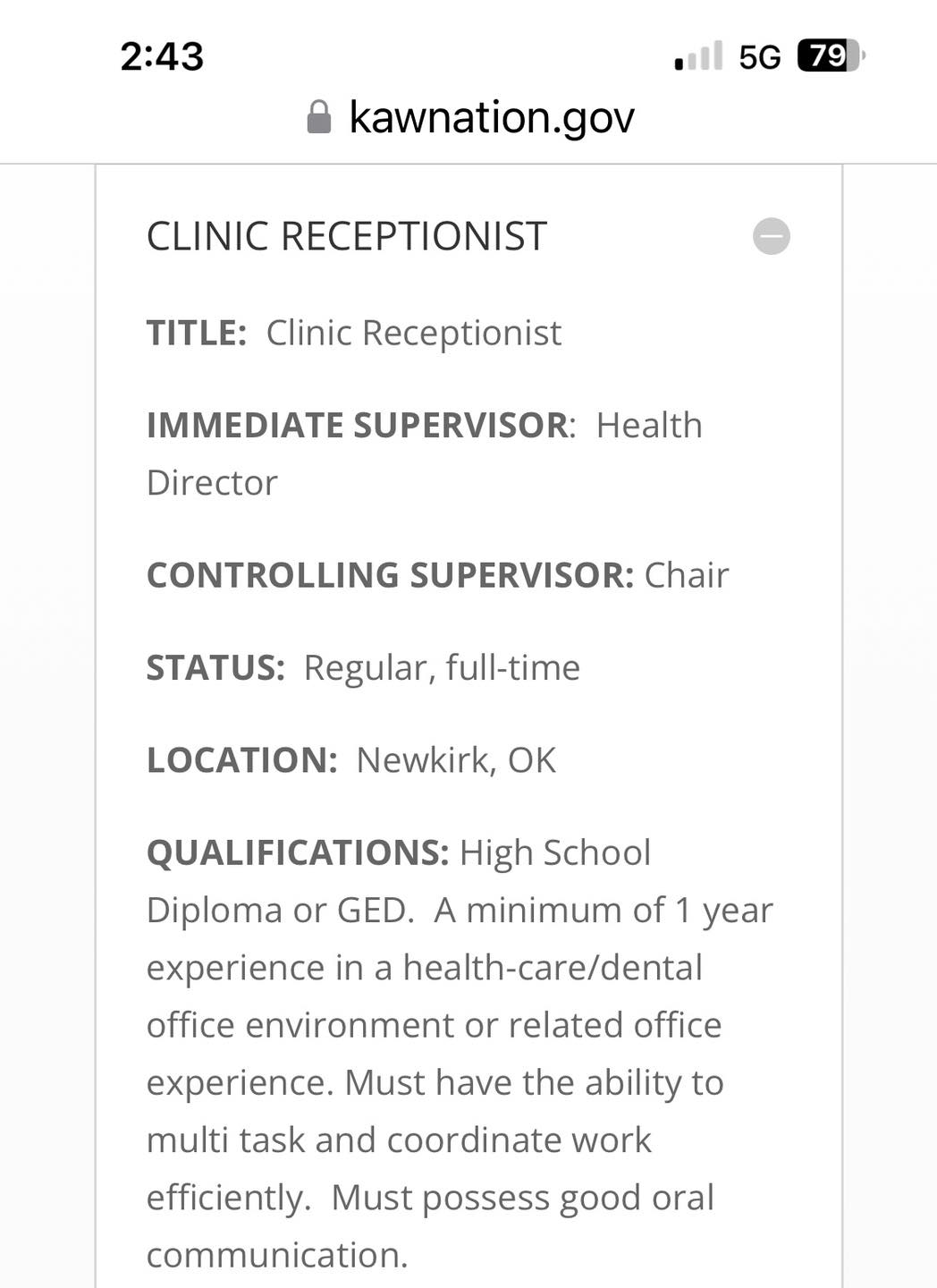
Task: Tap the lock icon beside URL
Action: [x=319, y=117]
